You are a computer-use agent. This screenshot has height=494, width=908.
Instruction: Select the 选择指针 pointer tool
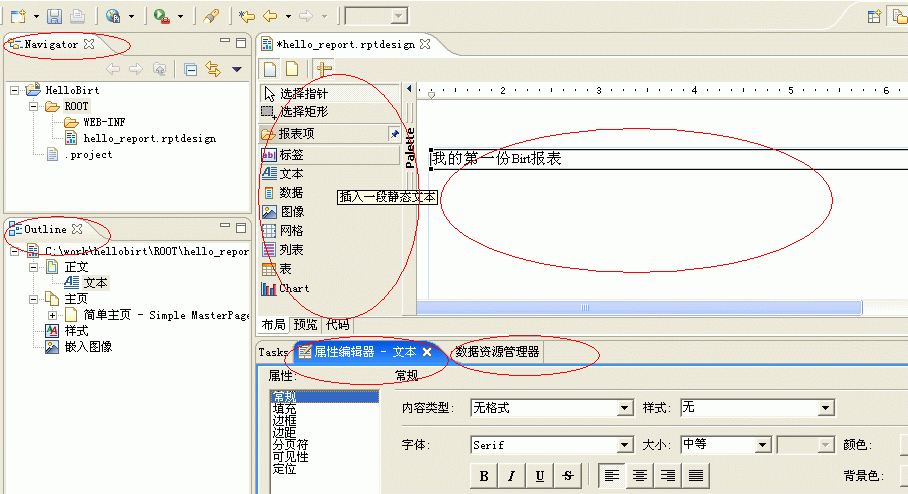click(x=329, y=93)
